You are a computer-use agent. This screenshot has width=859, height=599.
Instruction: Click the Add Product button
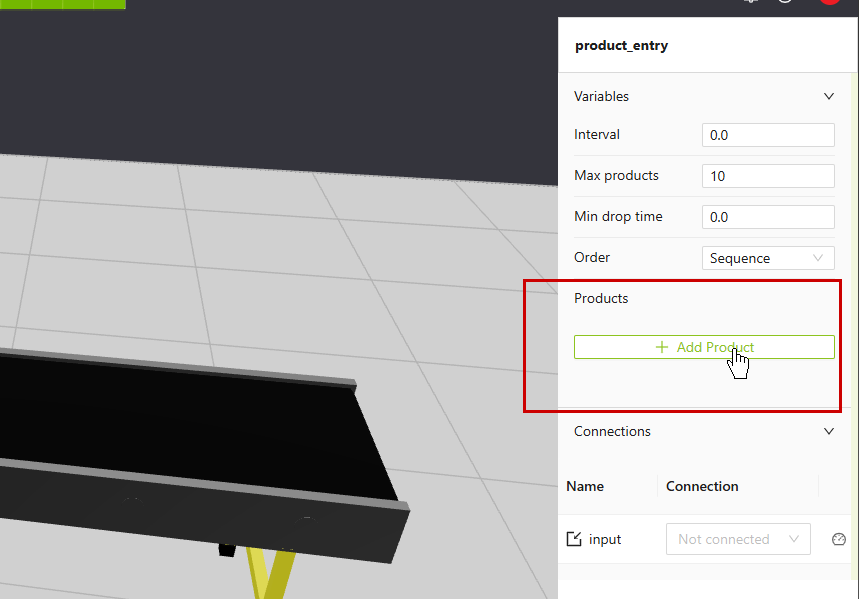pos(704,347)
